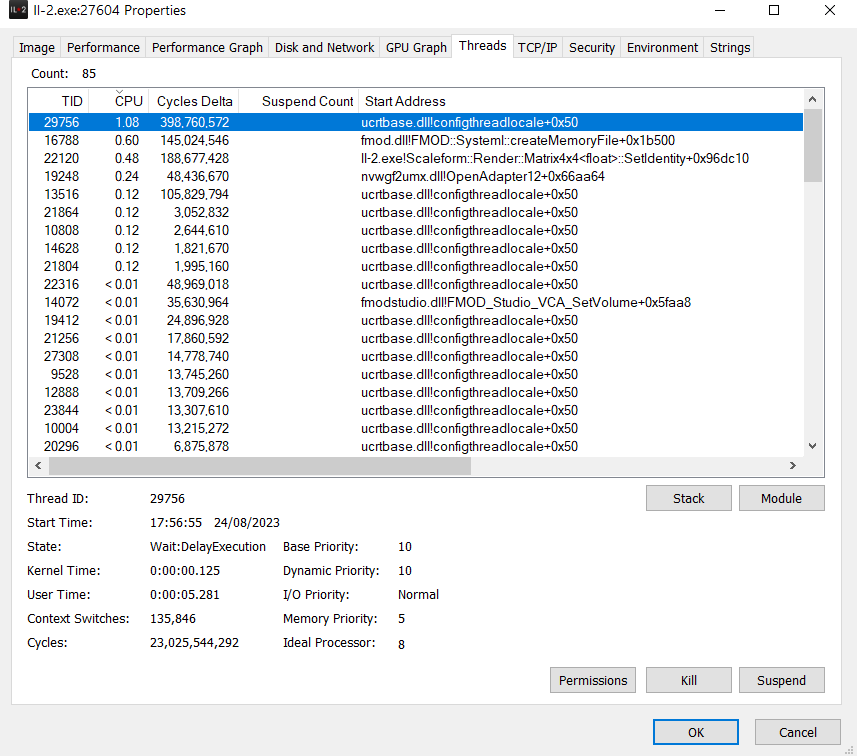
Task: Open thread Permissions
Action: coord(593,681)
